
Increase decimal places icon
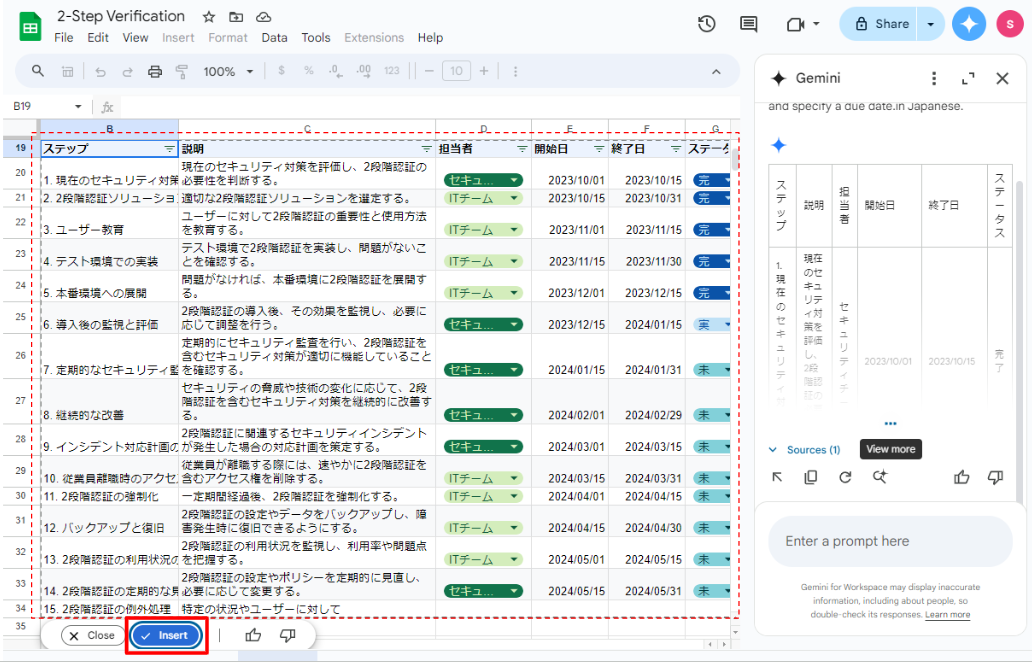tap(363, 71)
